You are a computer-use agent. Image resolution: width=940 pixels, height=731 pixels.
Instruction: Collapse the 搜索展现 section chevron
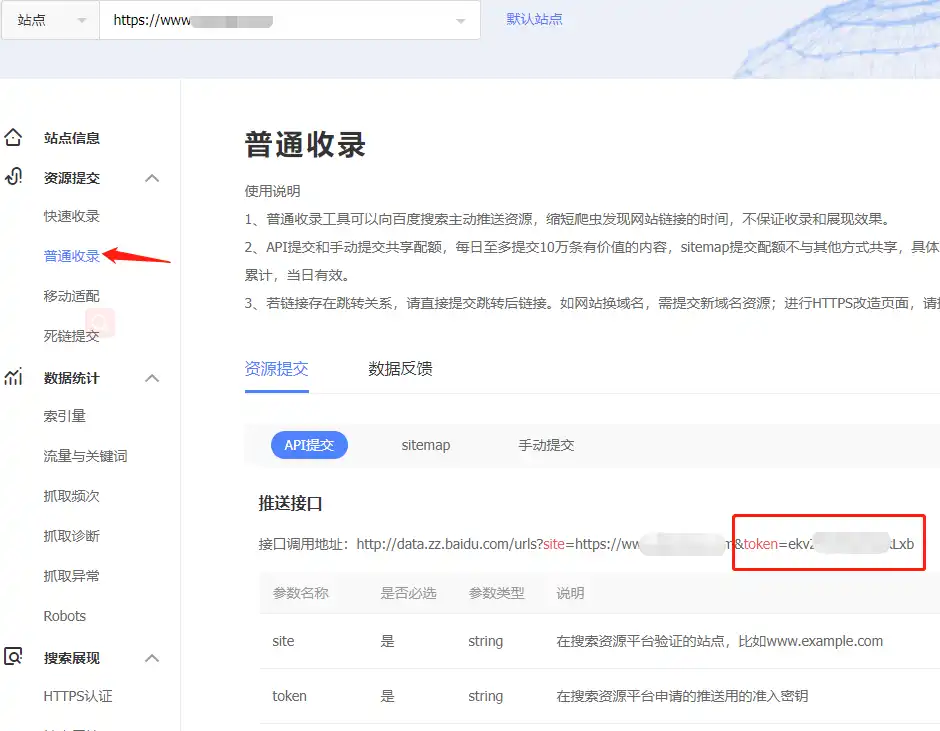coord(152,658)
